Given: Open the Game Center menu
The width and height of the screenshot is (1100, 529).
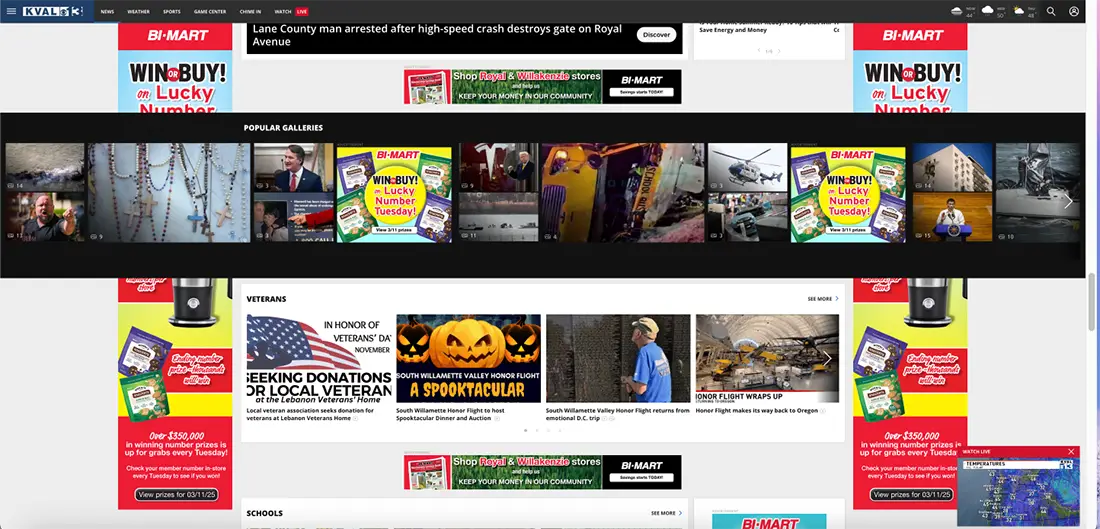Looking at the screenshot, I should point(210,11).
